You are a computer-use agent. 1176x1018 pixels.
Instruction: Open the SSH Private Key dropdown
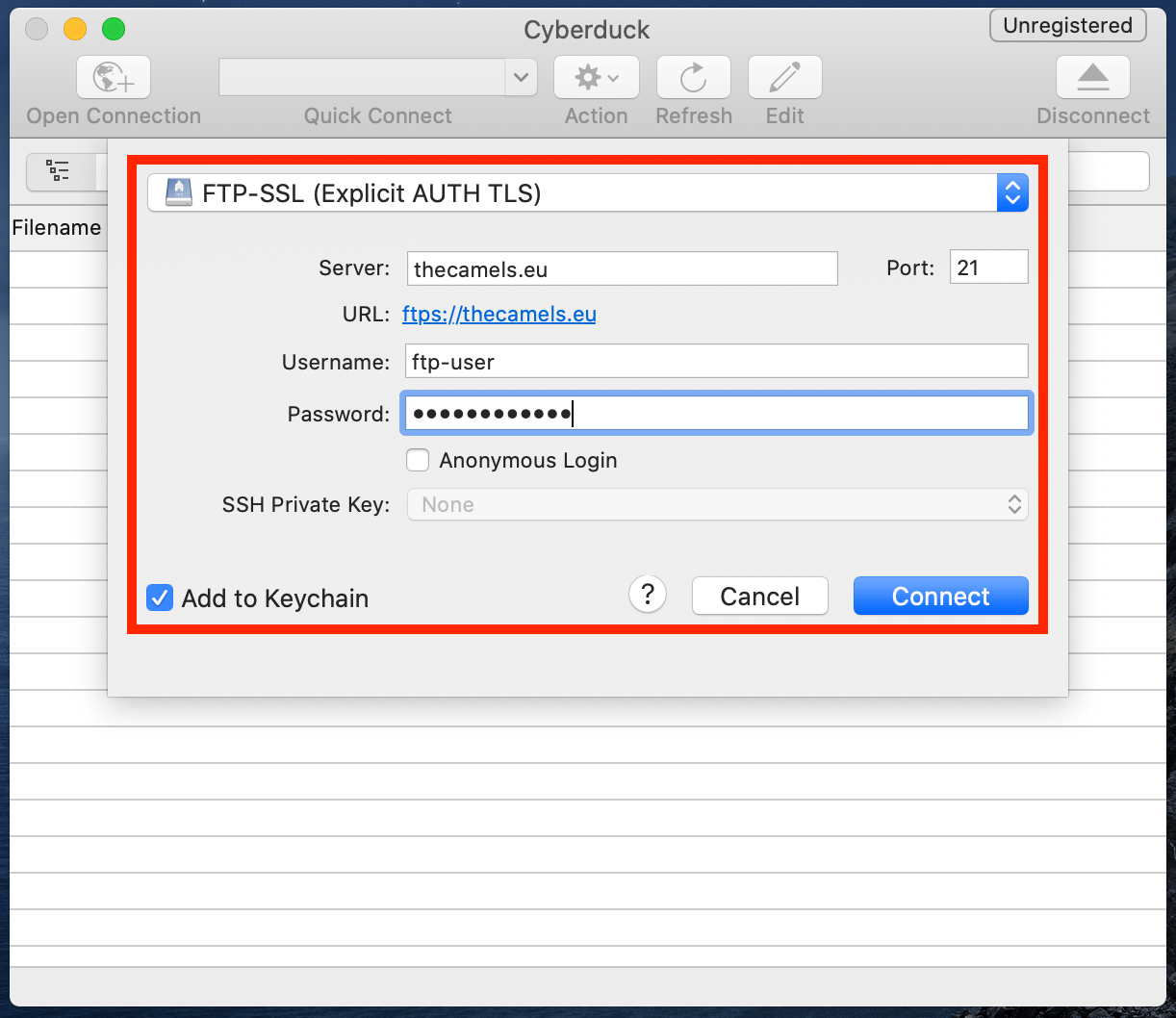718,504
